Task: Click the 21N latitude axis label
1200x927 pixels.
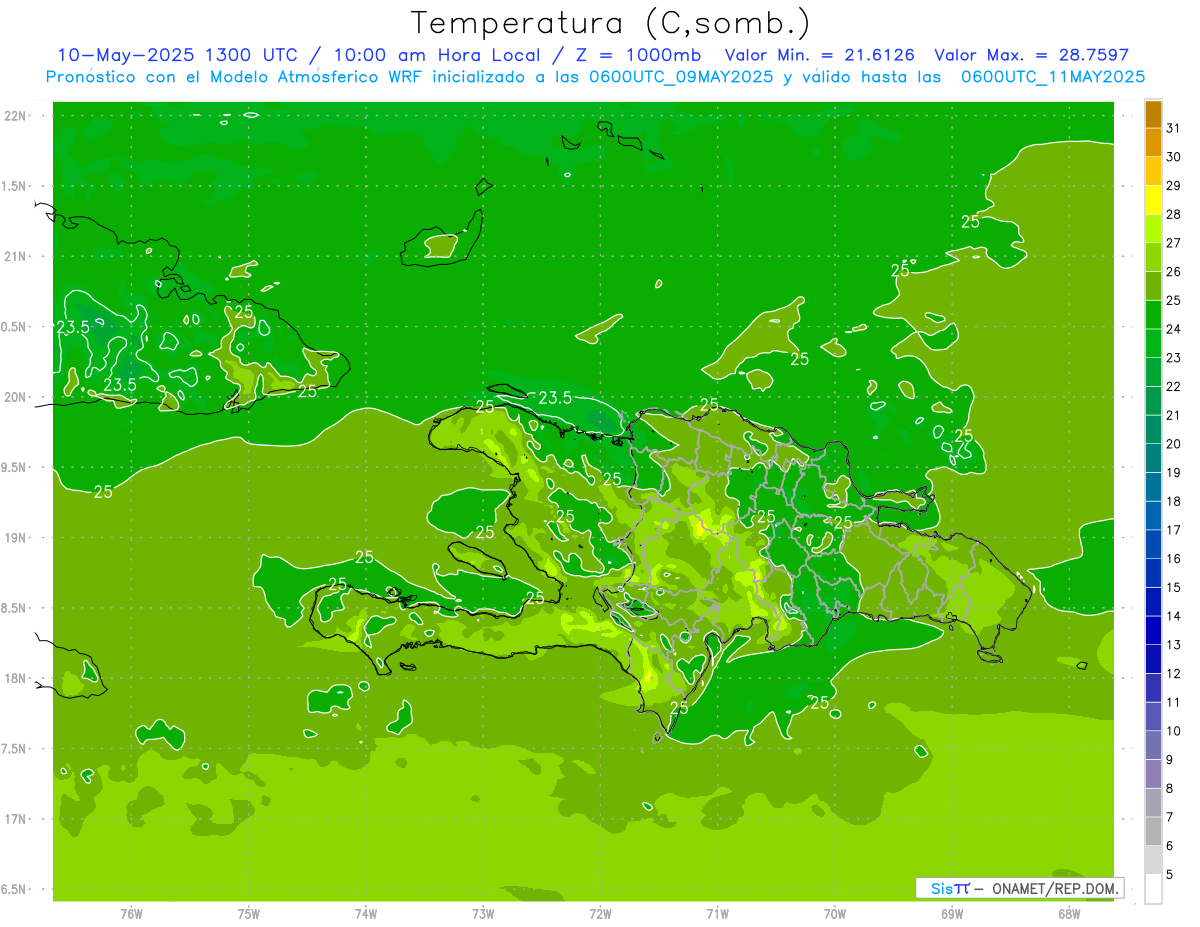Action: pos(15,257)
